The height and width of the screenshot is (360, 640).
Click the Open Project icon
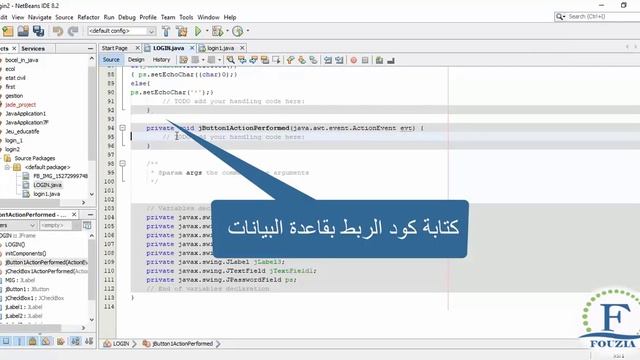pos(23,31)
